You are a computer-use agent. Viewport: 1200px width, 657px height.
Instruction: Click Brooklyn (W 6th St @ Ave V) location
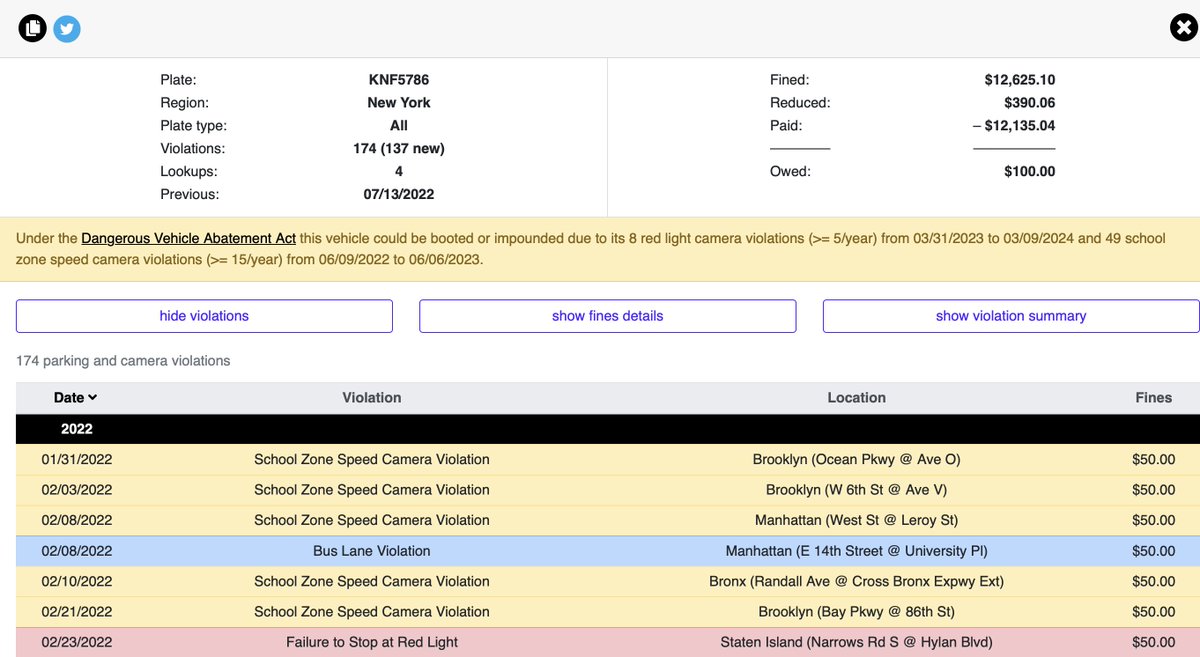coord(857,490)
